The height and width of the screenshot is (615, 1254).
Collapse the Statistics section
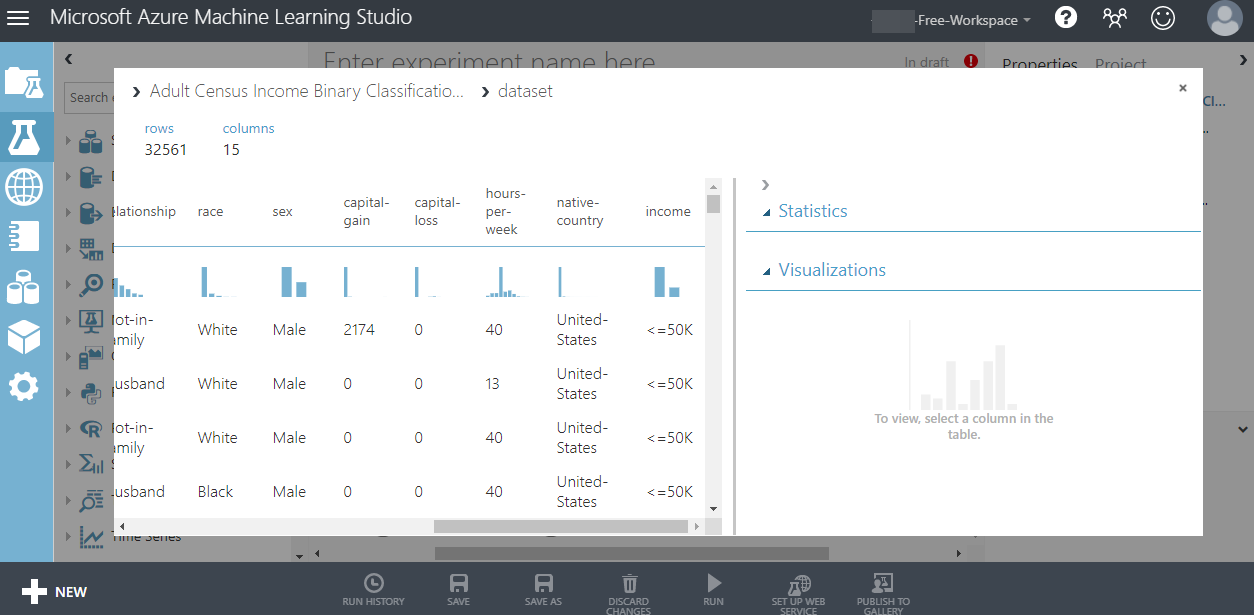coord(767,212)
